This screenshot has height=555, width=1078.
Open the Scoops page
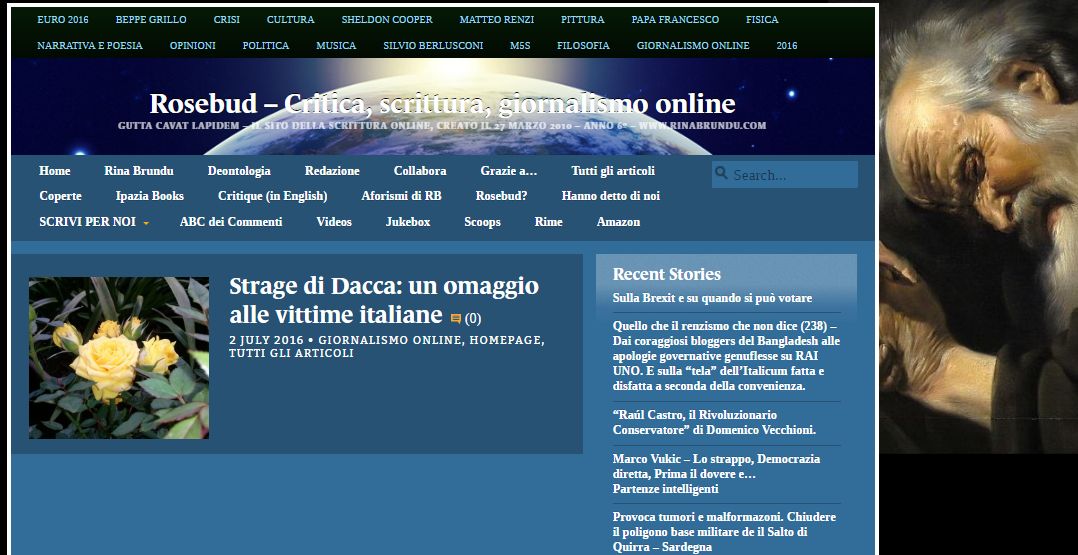point(482,222)
